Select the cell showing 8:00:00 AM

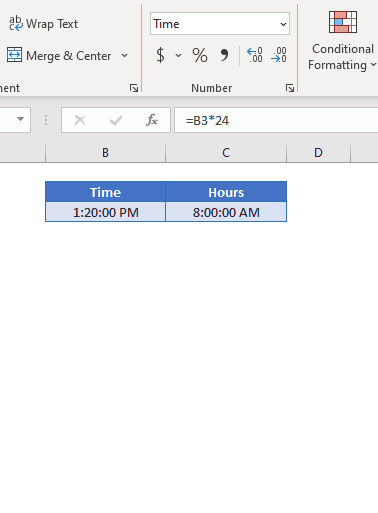pos(226,212)
